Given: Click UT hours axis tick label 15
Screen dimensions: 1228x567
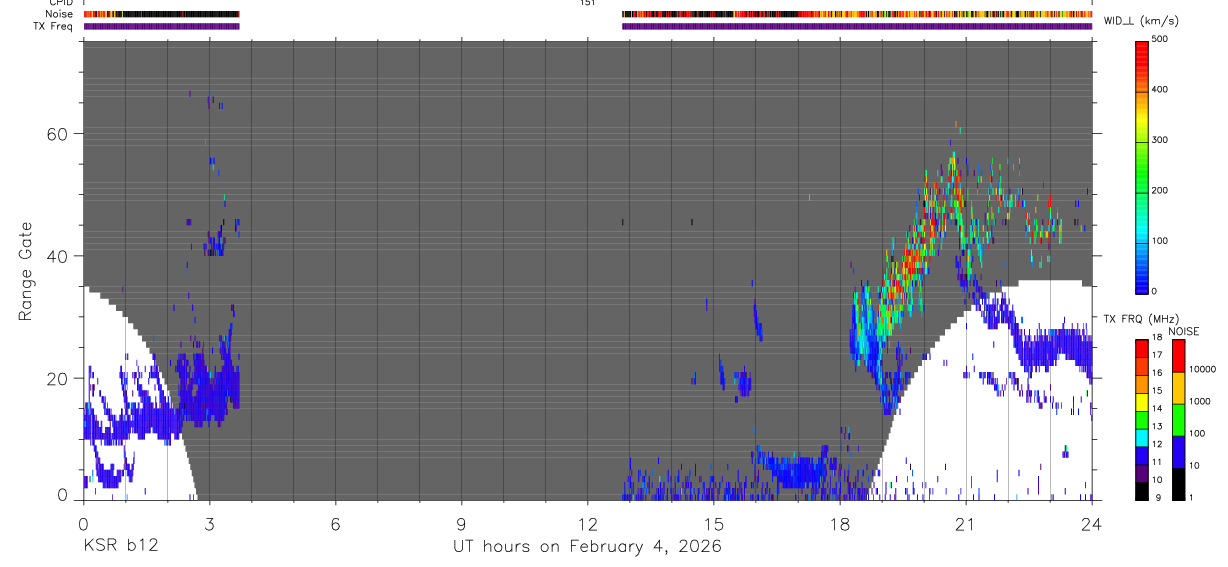Looking at the screenshot, I should pyautogui.click(x=713, y=523).
